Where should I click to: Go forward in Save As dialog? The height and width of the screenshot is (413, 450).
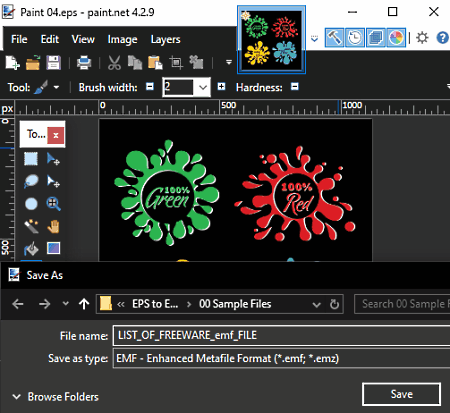coord(44,304)
